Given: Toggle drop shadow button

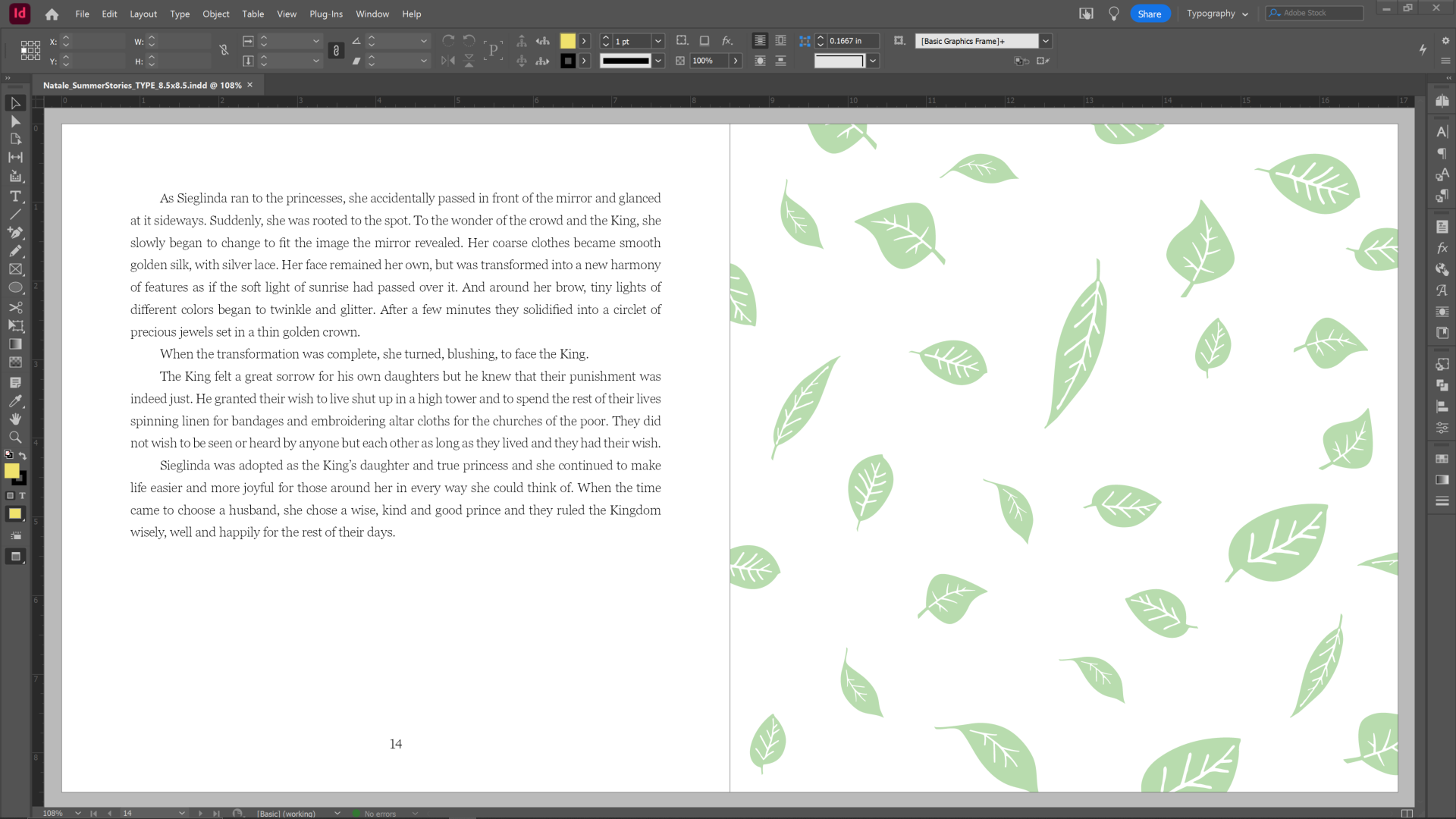Looking at the screenshot, I should (704, 41).
